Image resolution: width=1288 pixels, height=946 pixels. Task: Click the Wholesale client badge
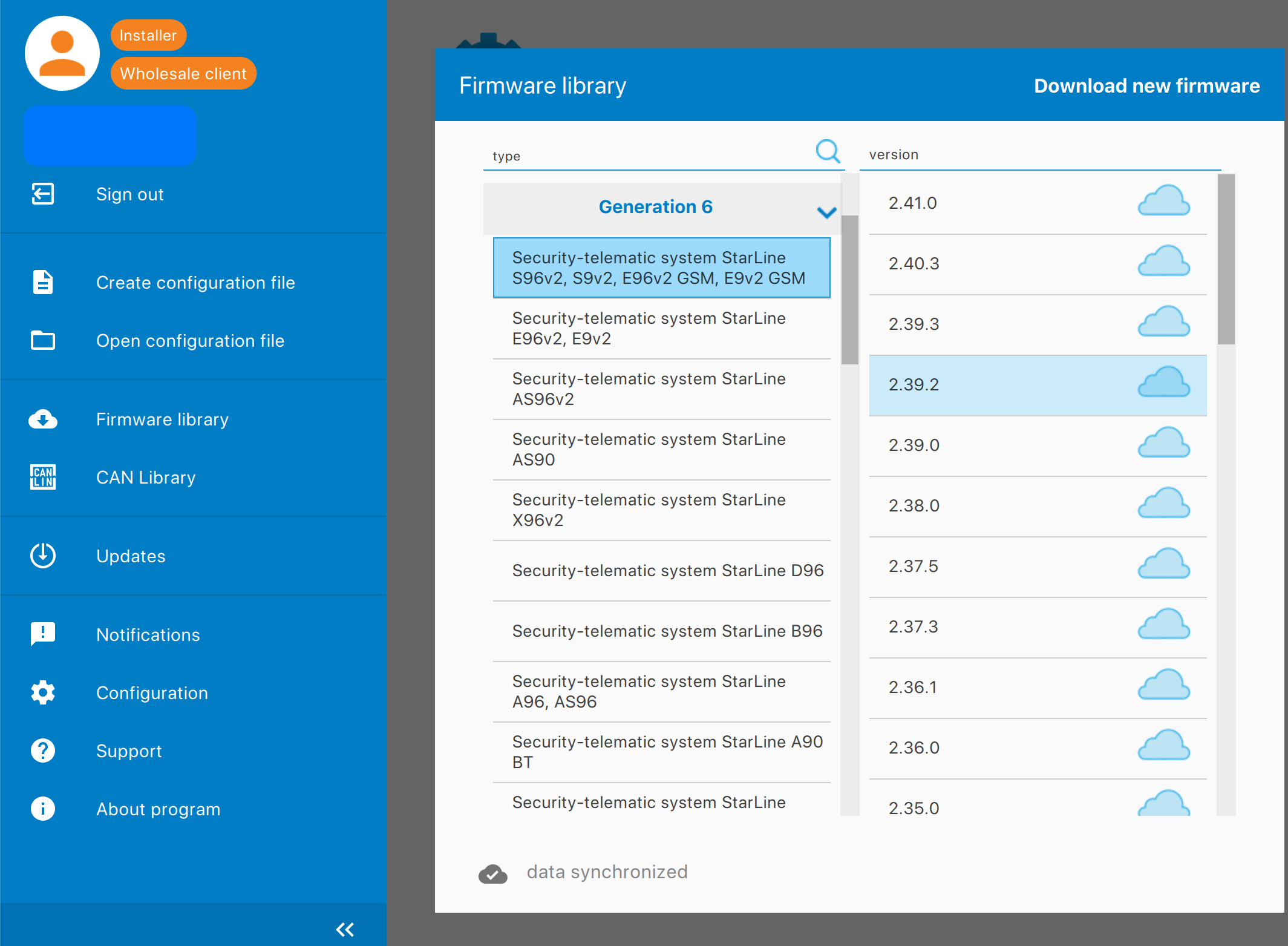point(183,74)
